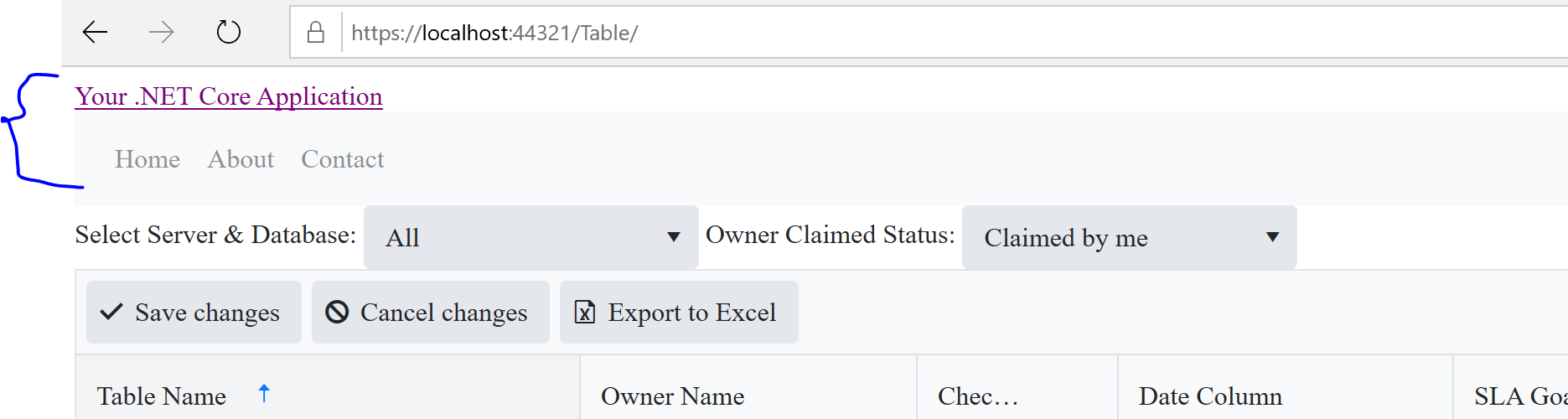Open the Select Server & Database dropdown
The width and height of the screenshot is (1568, 419).
pyautogui.click(x=530, y=237)
